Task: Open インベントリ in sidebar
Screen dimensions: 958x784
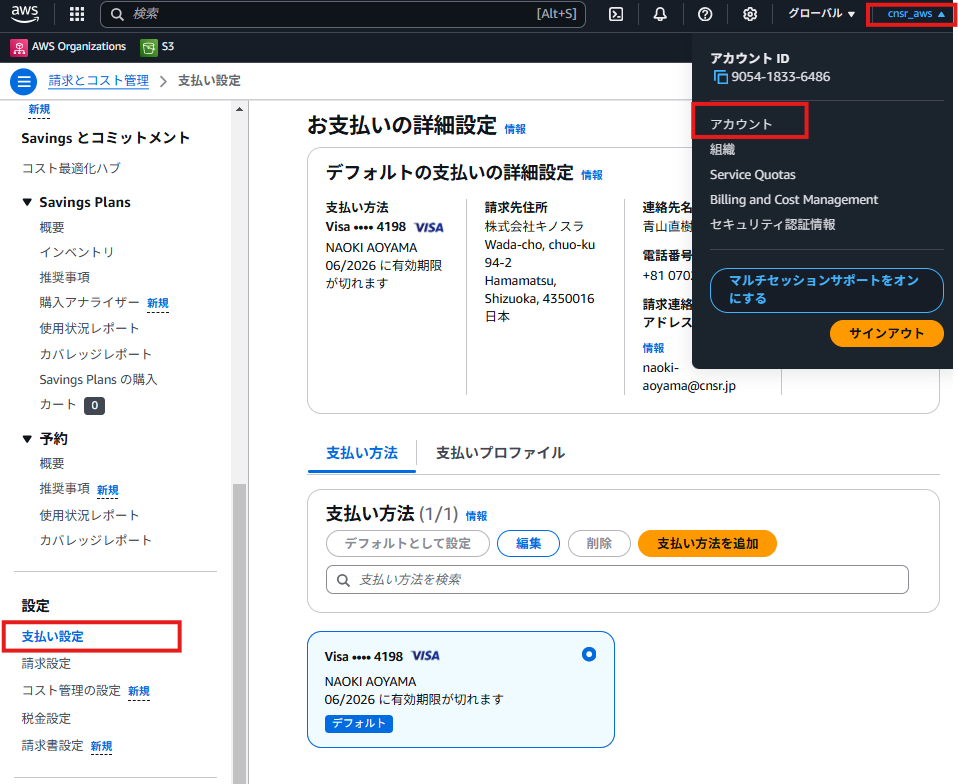Action: [77, 252]
